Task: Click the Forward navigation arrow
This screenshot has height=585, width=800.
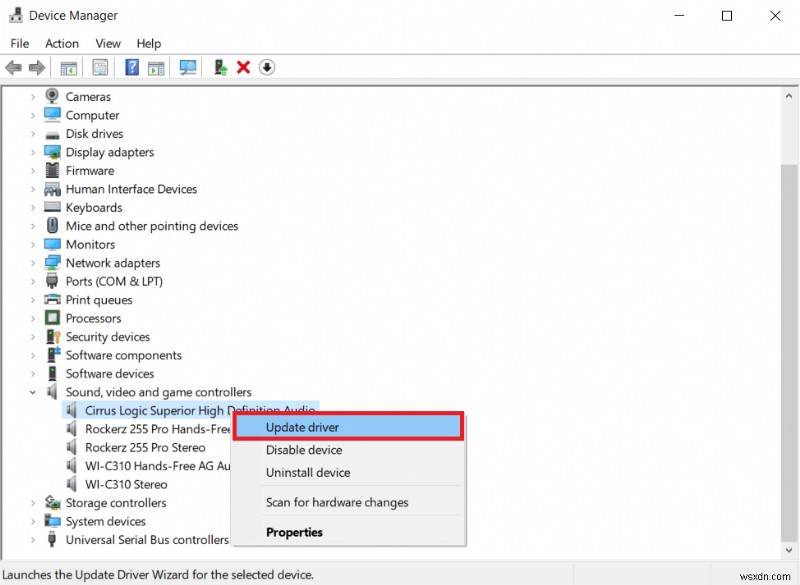Action: pyautogui.click(x=37, y=67)
